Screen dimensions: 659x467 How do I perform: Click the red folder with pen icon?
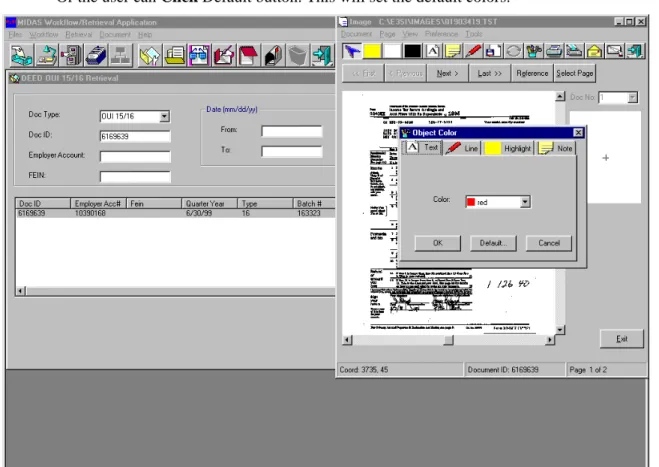(224, 55)
